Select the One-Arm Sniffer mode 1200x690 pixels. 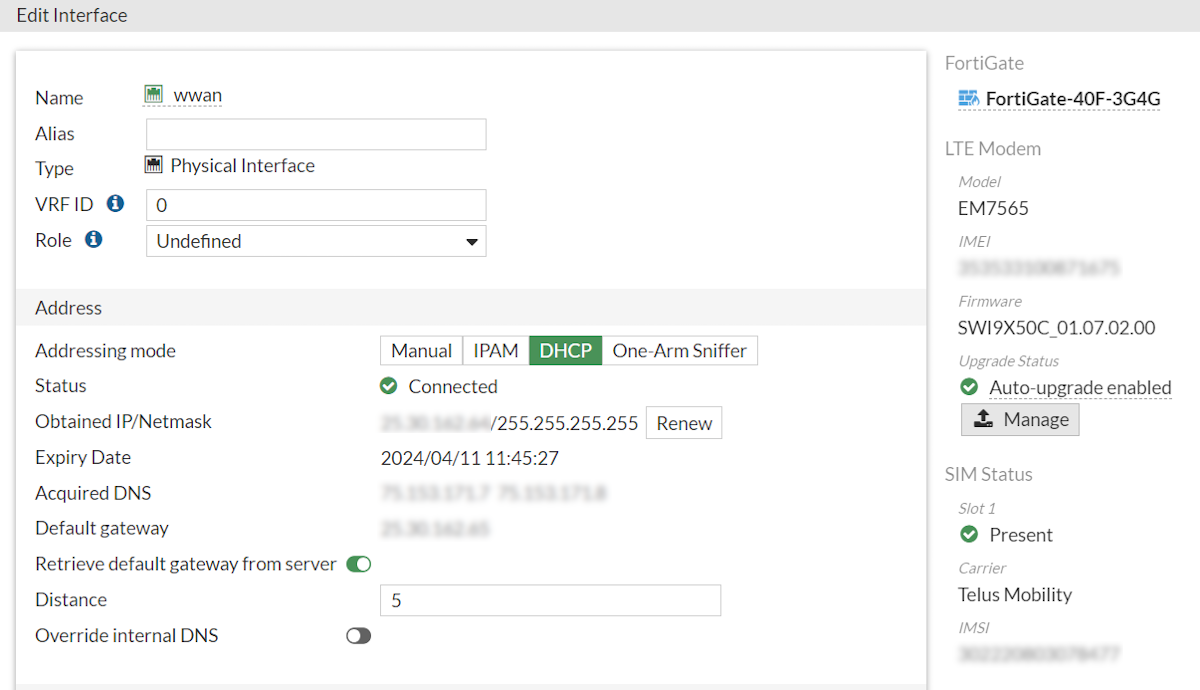[680, 350]
